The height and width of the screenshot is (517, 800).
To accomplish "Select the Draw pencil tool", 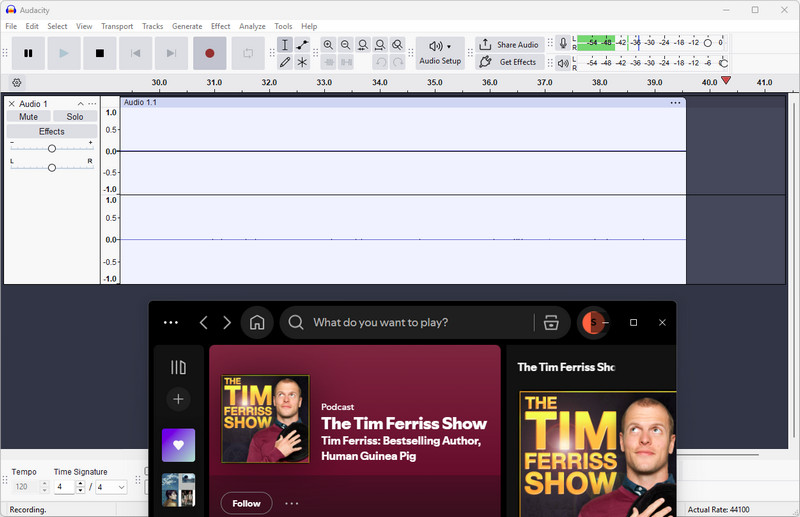I will click(x=285, y=62).
